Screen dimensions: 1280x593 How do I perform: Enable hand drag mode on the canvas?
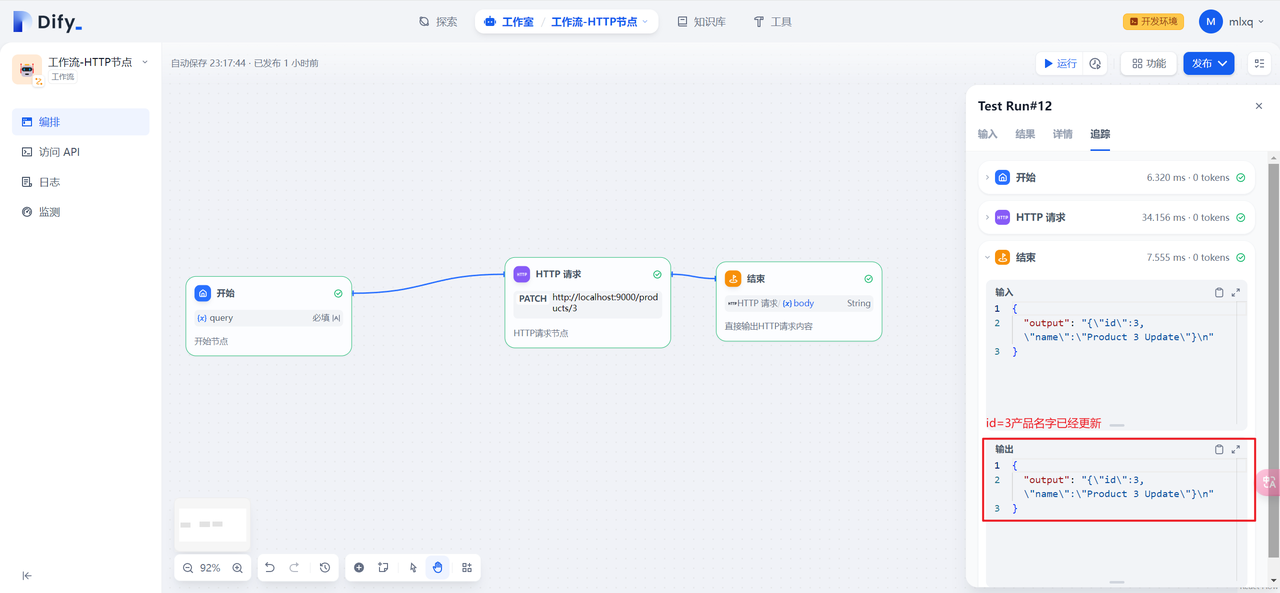(x=437, y=567)
